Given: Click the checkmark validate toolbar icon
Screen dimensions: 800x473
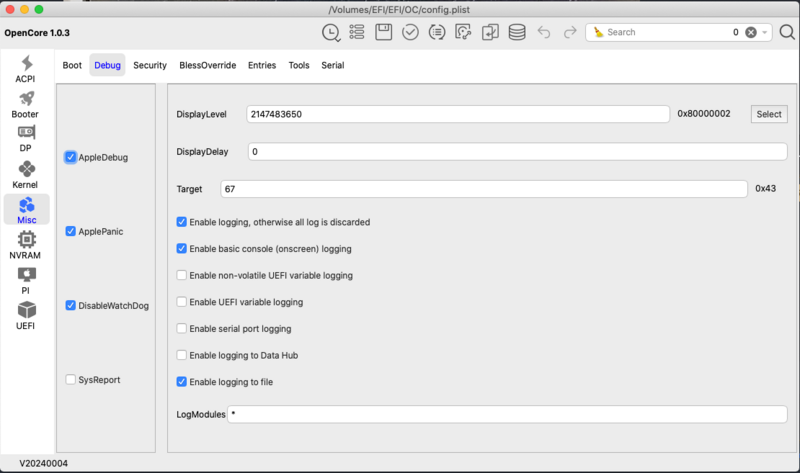Looking at the screenshot, I should pos(410,32).
